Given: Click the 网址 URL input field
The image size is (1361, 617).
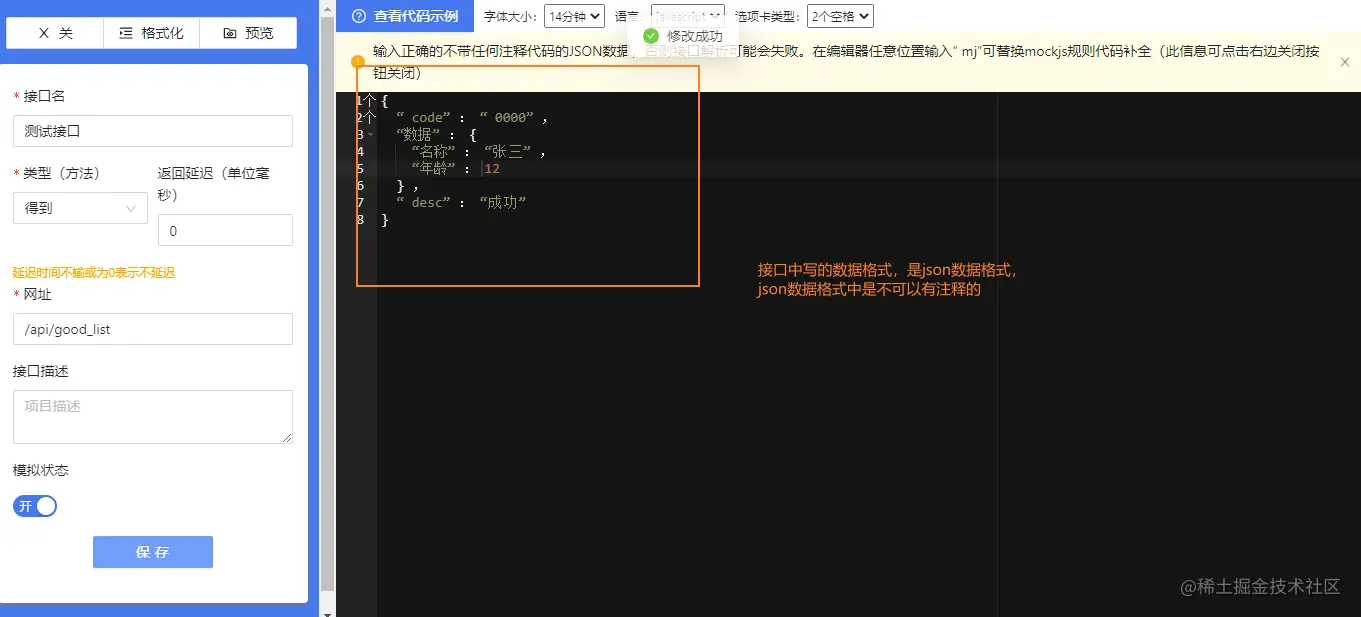Looking at the screenshot, I should 153,329.
